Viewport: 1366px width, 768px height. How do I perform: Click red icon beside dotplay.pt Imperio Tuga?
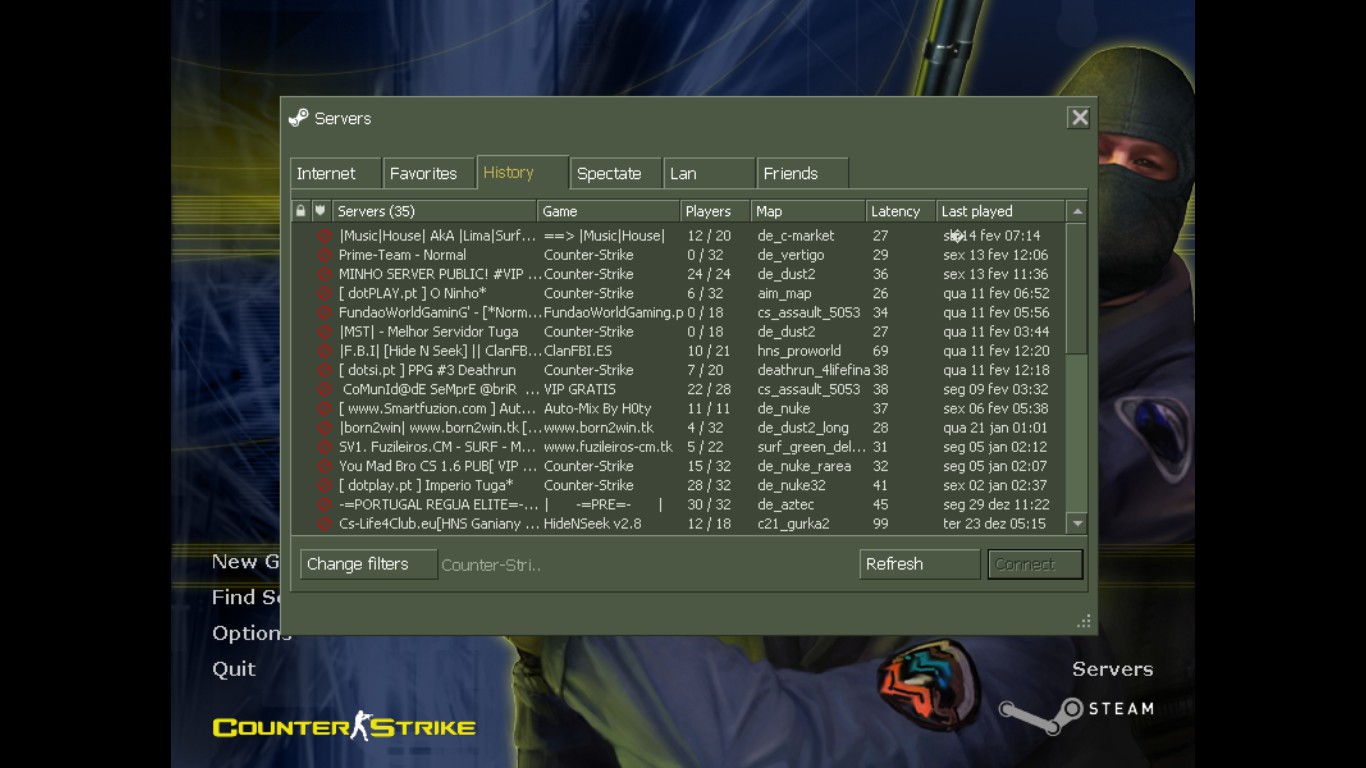324,485
